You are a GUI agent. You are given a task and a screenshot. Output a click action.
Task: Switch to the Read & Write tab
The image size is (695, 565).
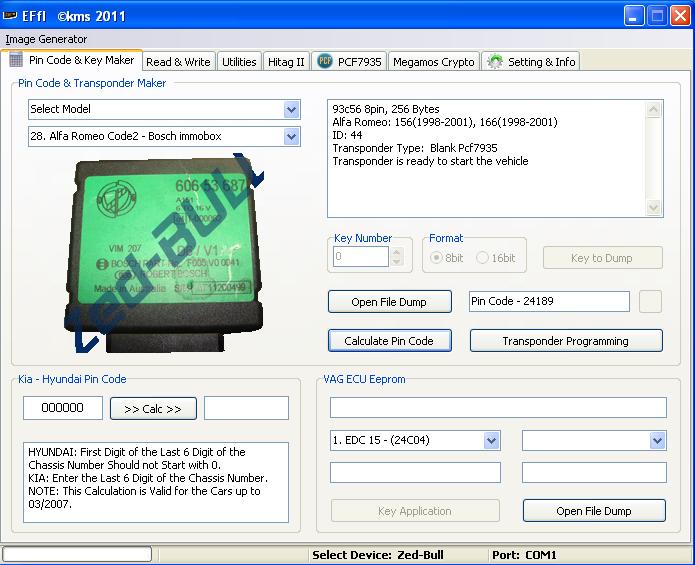178,62
